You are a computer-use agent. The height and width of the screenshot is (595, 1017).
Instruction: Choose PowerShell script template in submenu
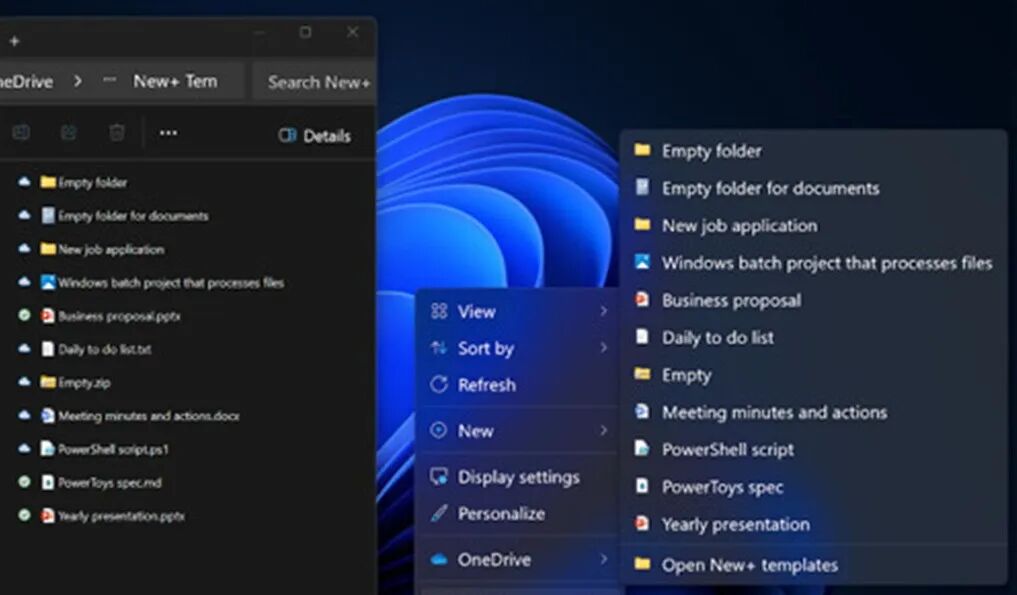pyautogui.click(x=813, y=450)
